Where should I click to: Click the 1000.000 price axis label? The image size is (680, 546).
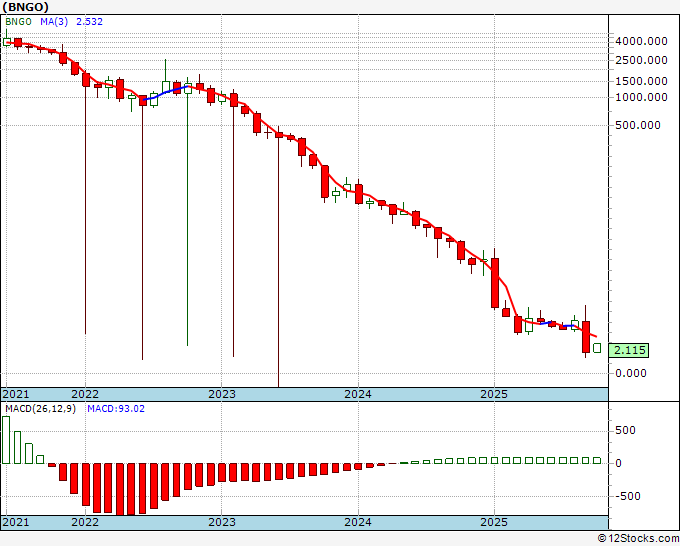click(641, 97)
